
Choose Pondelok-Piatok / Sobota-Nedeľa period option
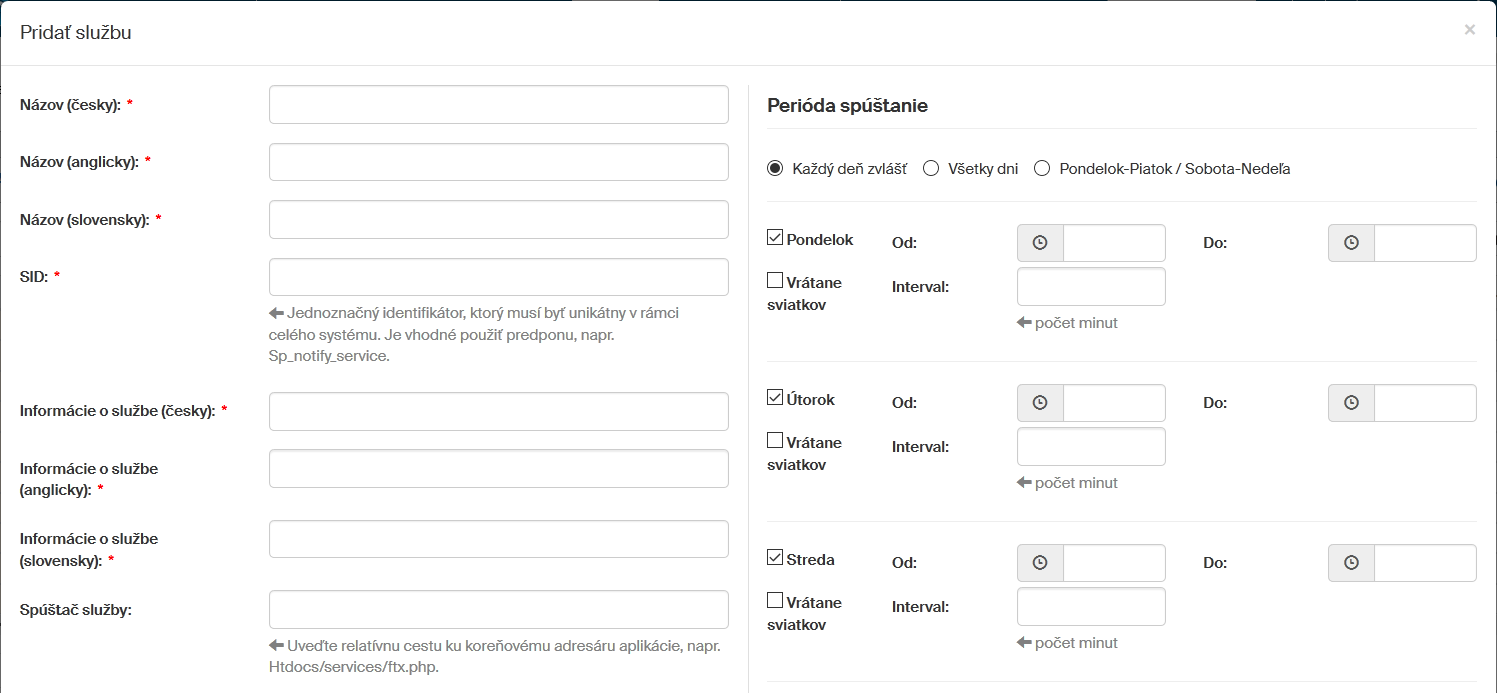[x=1042, y=169]
